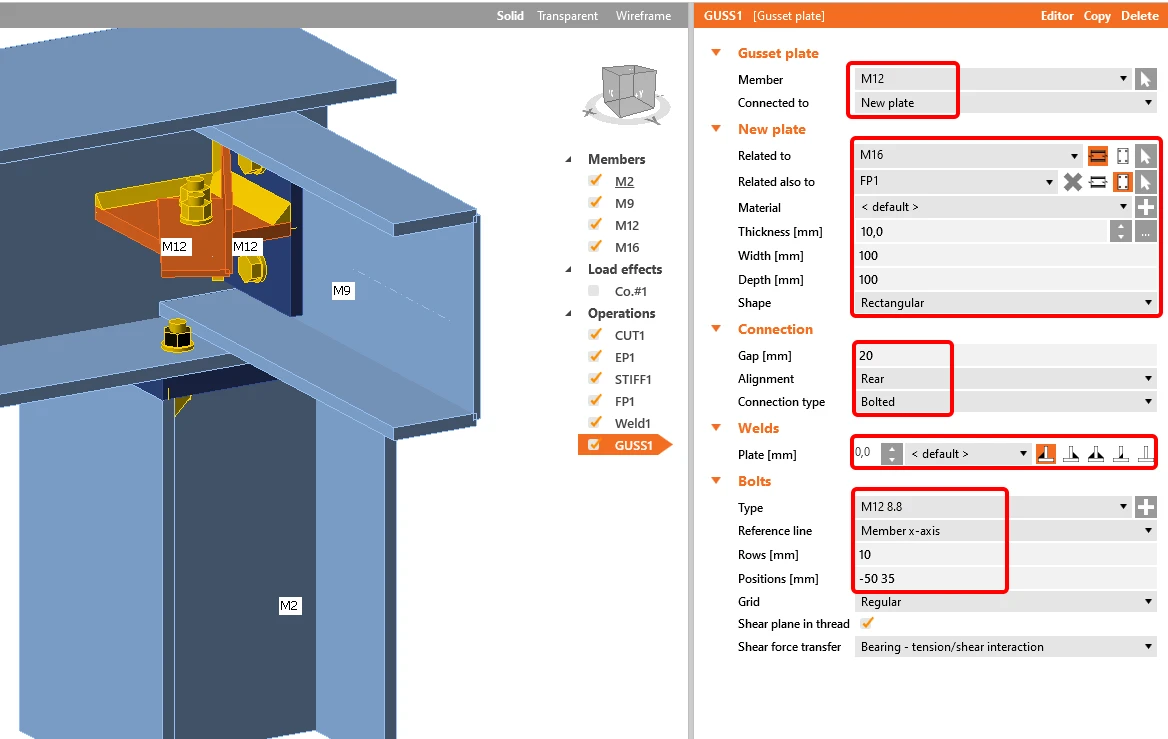1168x739 pixels.
Task: Add new bolt type with plus icon
Action: (x=1146, y=507)
